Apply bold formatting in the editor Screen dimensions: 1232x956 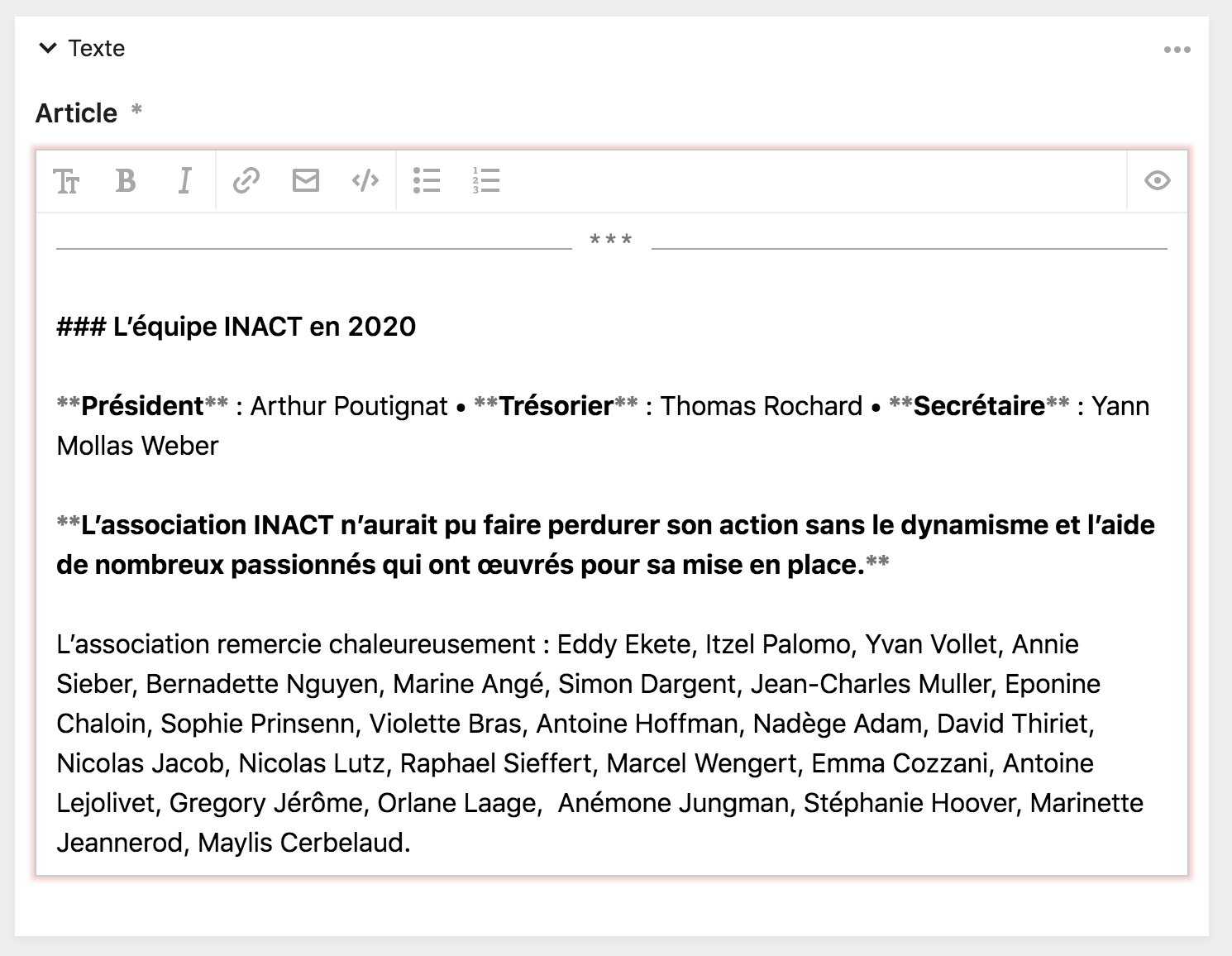point(125,180)
